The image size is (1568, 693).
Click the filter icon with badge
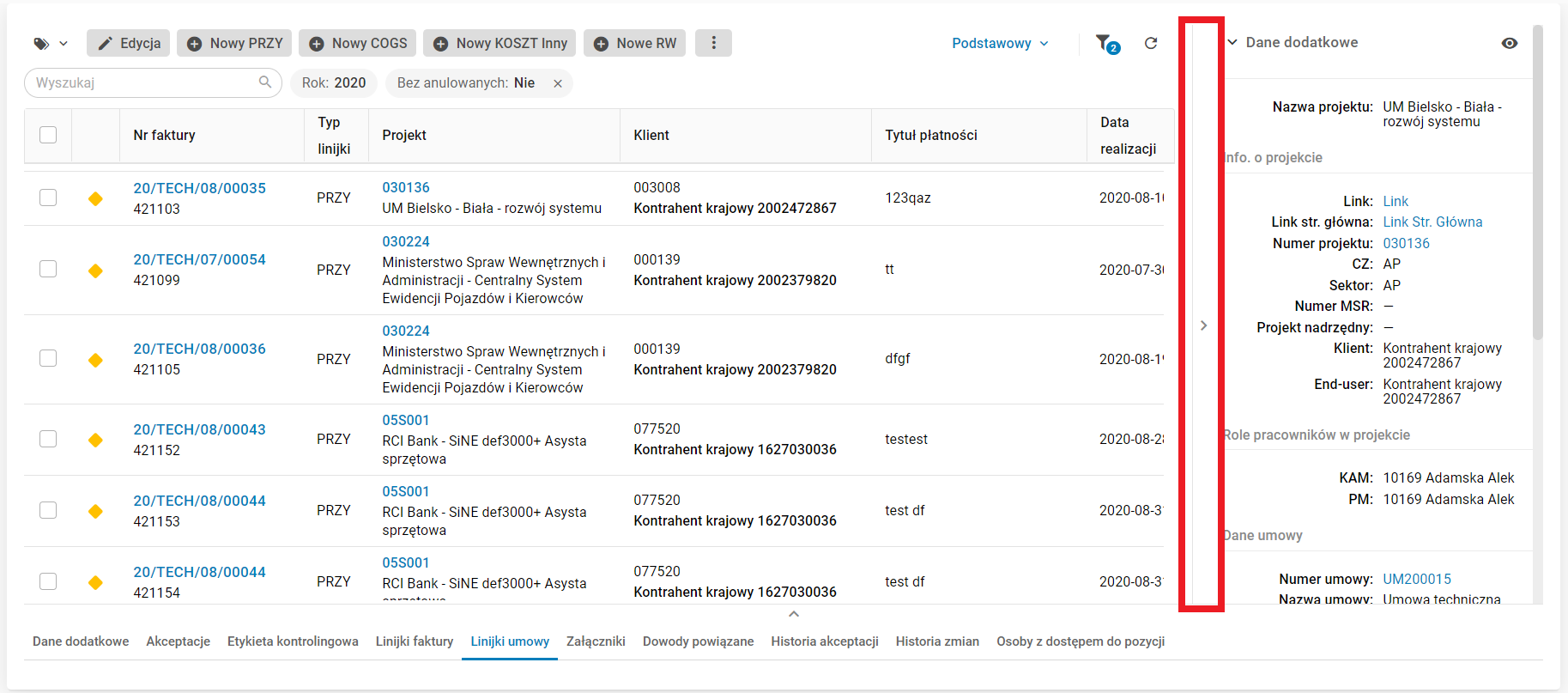[1105, 43]
